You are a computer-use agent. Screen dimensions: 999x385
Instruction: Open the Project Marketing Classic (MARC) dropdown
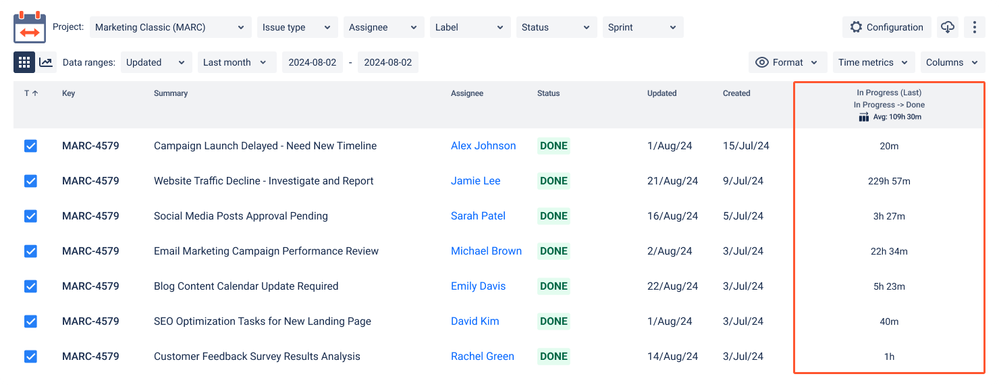click(170, 27)
